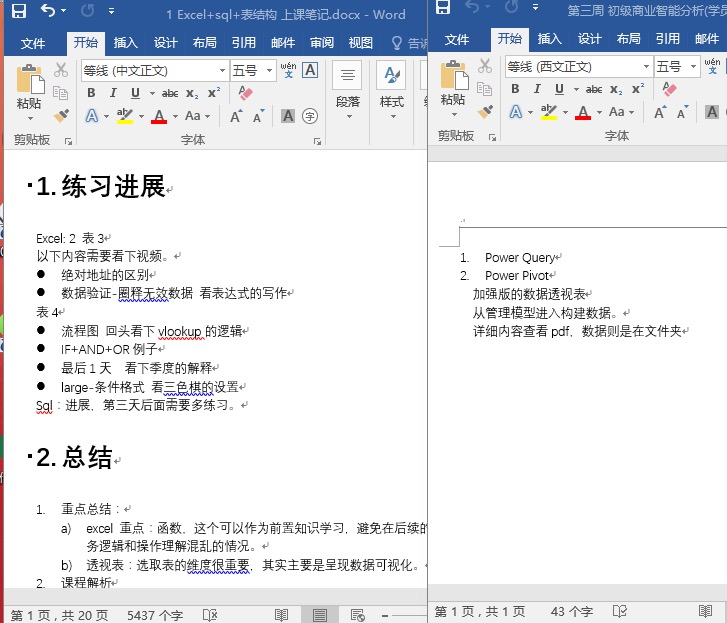Switch to Read Mode view in left status bar

click(282, 614)
